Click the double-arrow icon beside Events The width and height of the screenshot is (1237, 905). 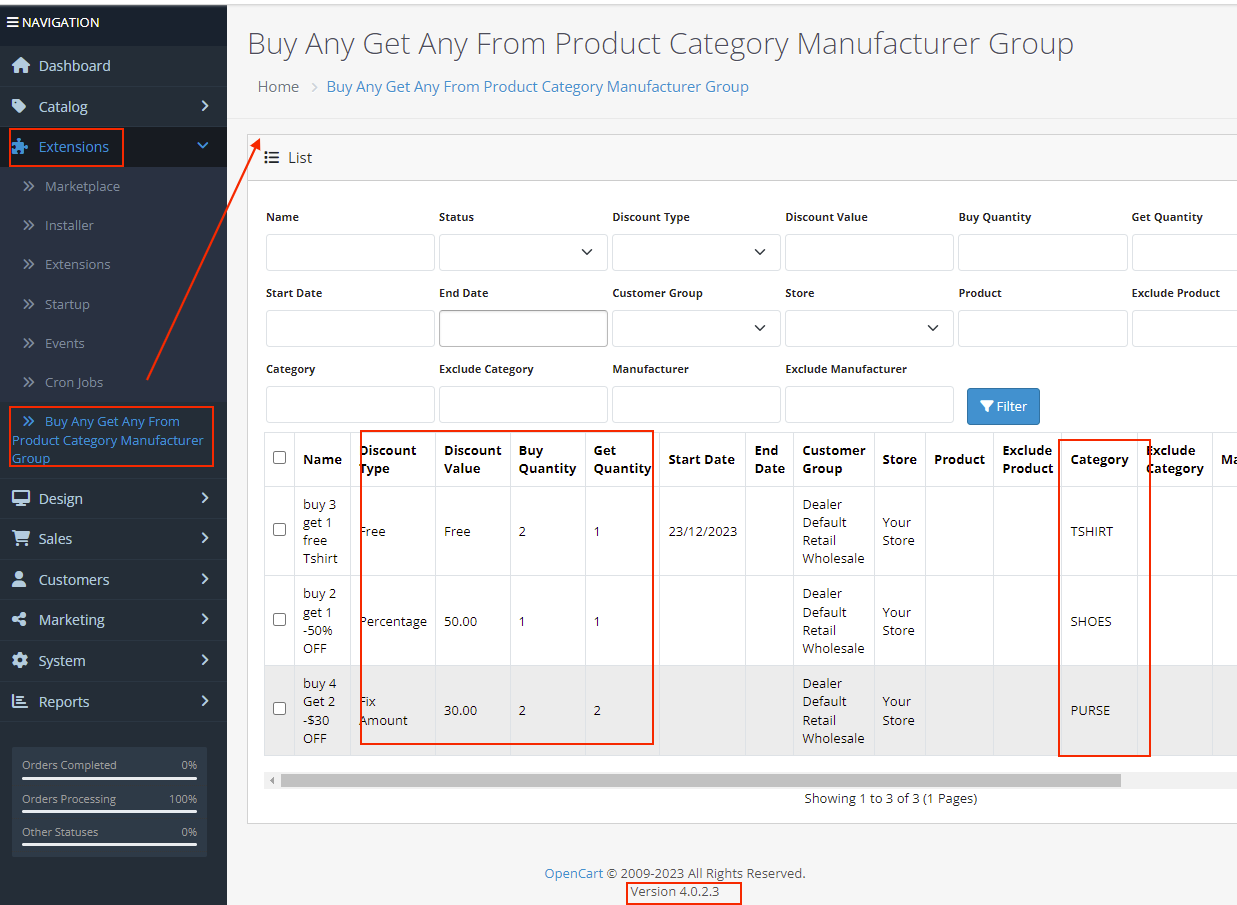pyautogui.click(x=29, y=343)
